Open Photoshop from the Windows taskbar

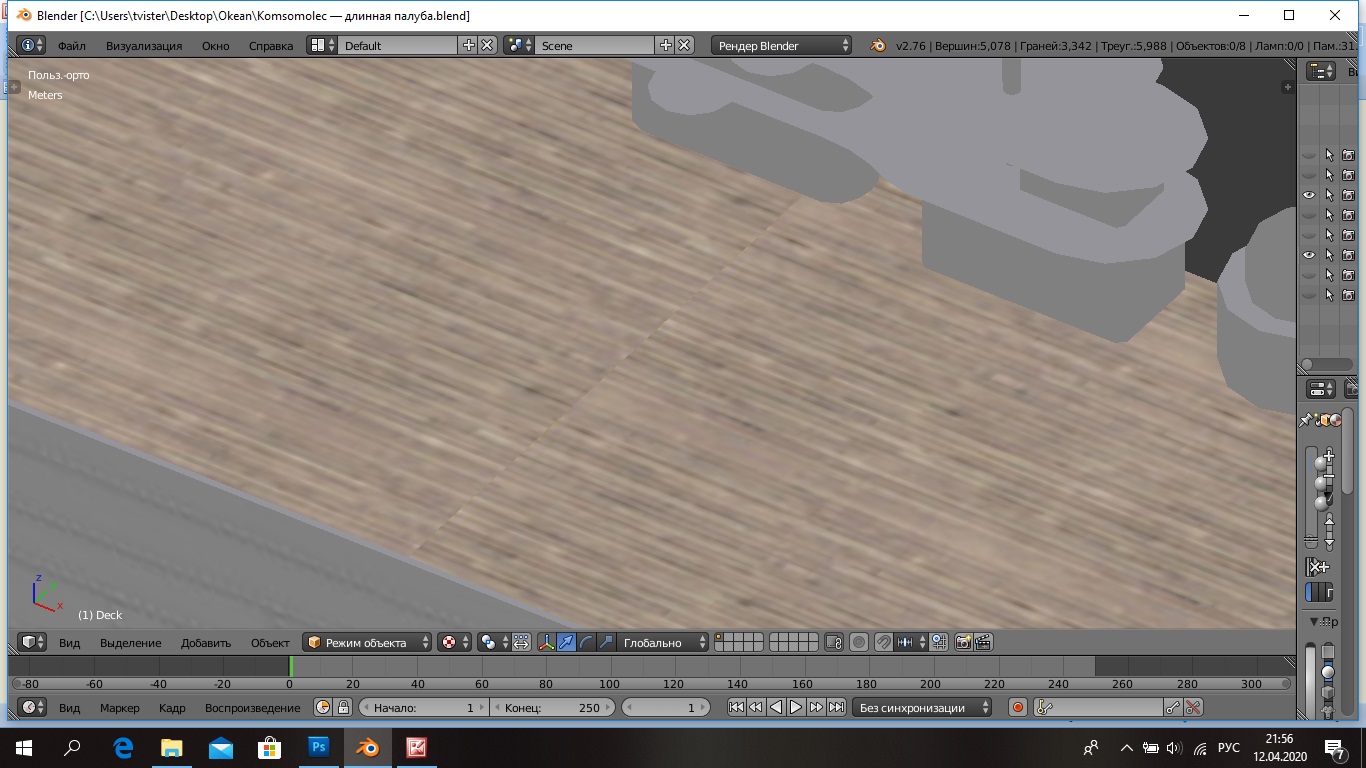[319, 747]
